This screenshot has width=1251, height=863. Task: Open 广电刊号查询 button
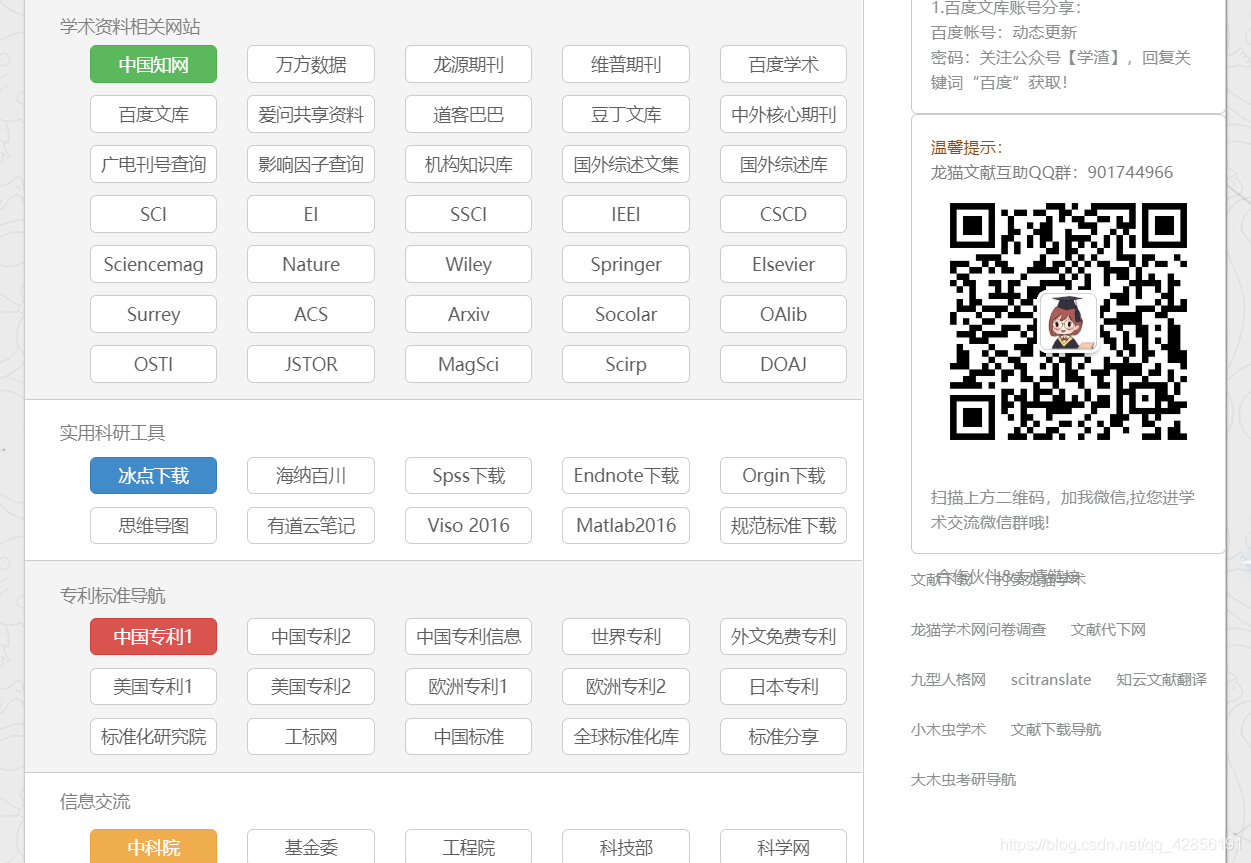tap(153, 164)
